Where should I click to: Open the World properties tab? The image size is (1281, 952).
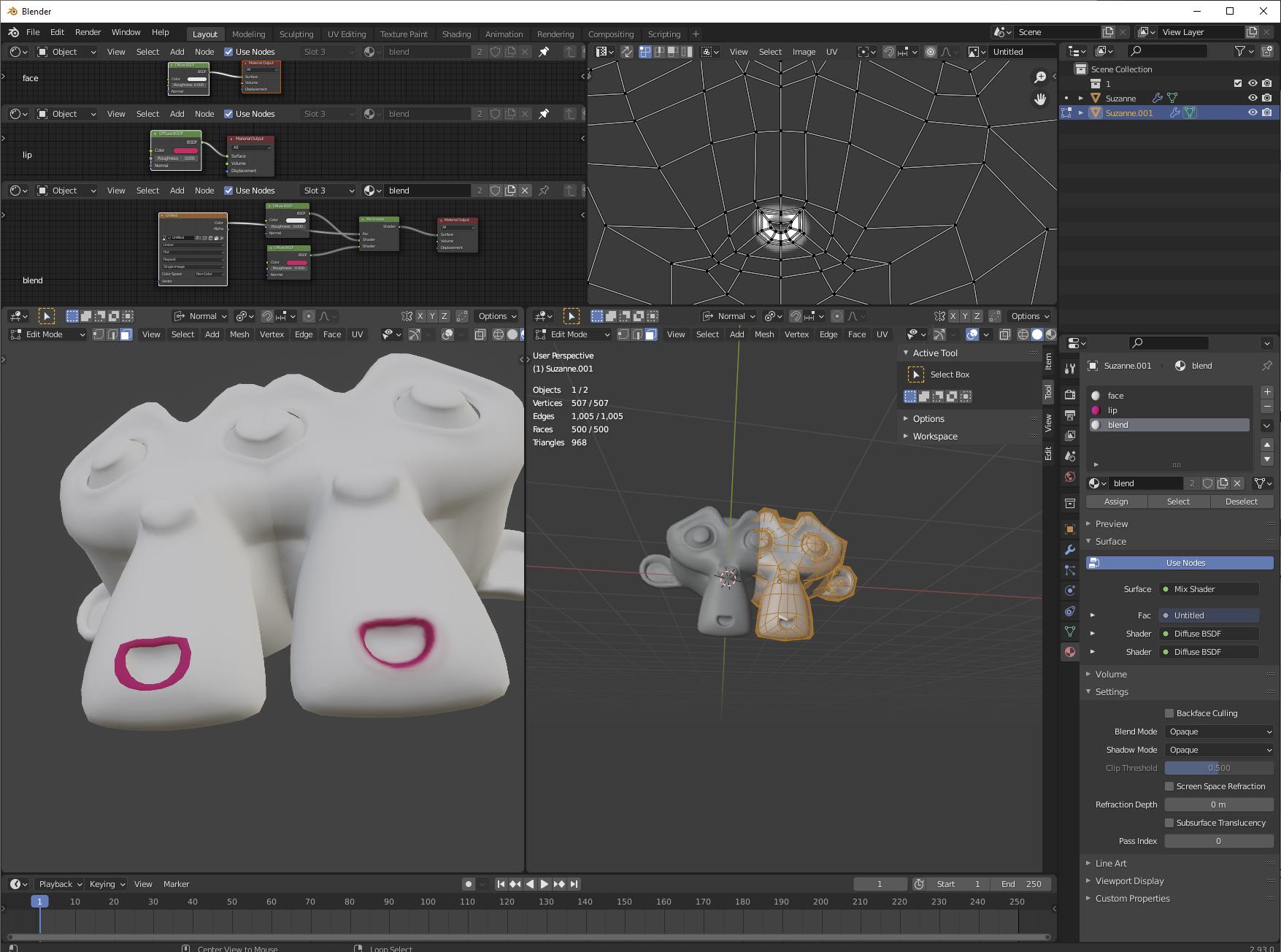tap(1069, 476)
